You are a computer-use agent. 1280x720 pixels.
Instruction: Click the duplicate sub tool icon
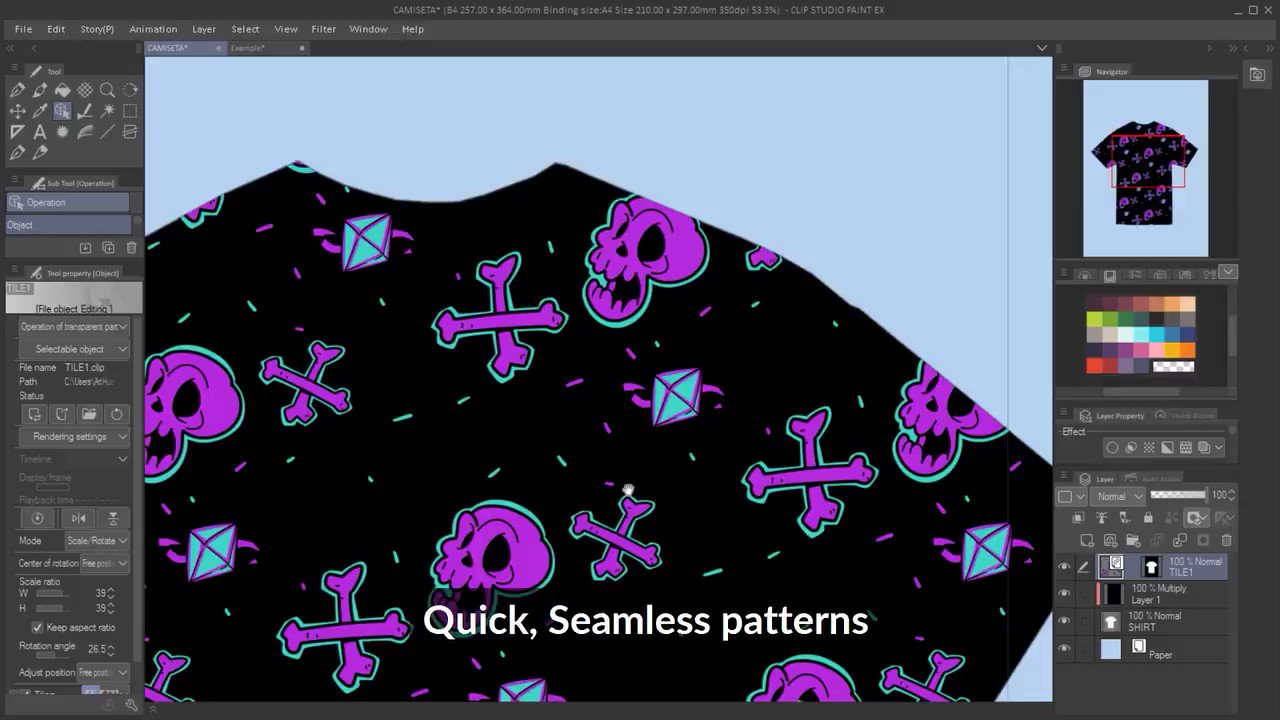tap(108, 248)
